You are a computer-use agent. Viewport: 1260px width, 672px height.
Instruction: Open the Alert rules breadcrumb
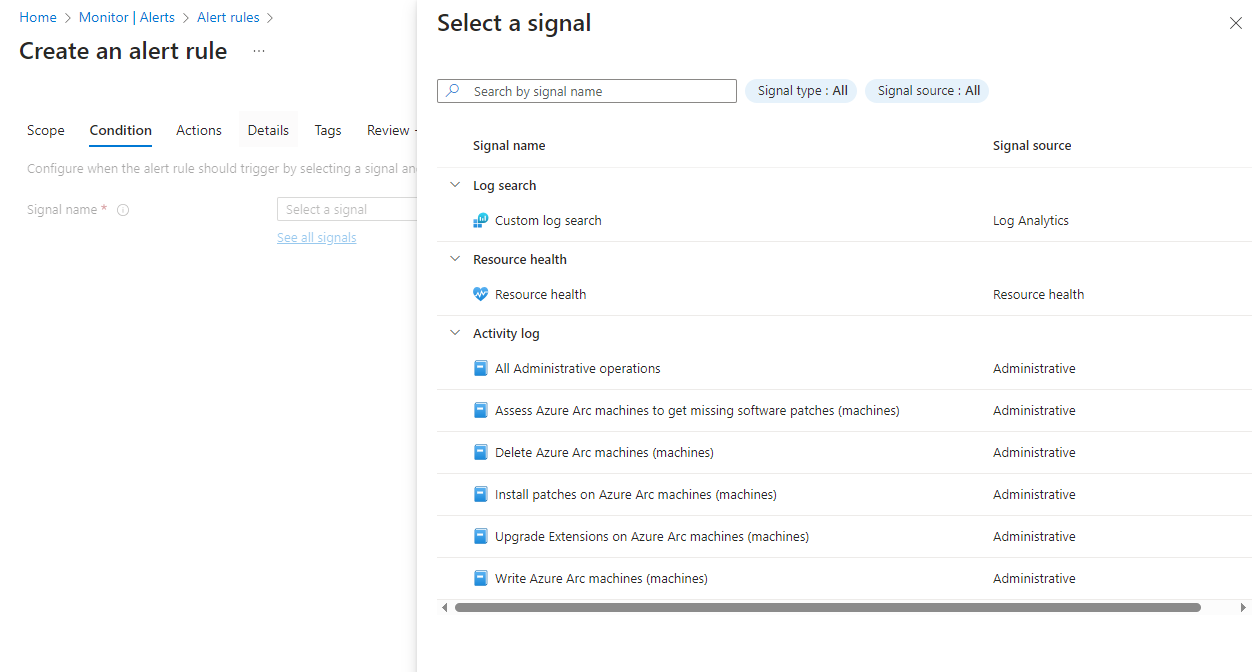coord(228,17)
